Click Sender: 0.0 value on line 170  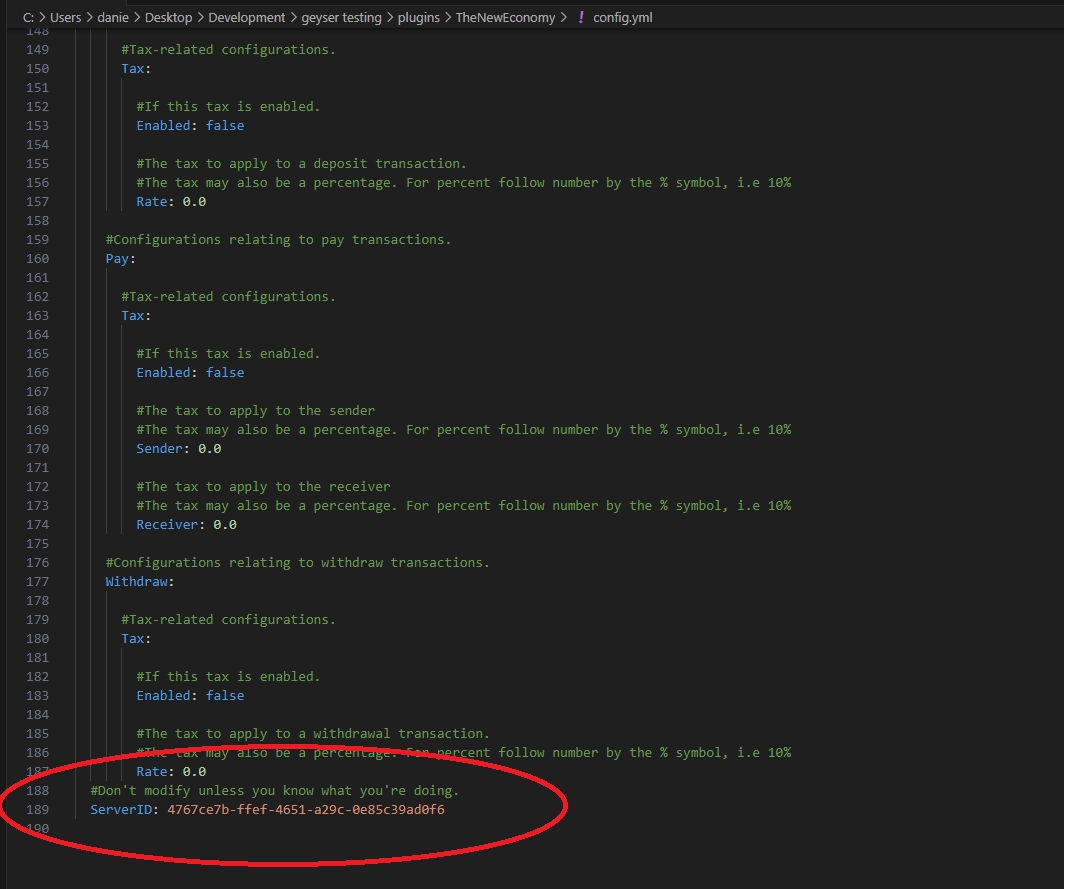pyautogui.click(x=209, y=448)
